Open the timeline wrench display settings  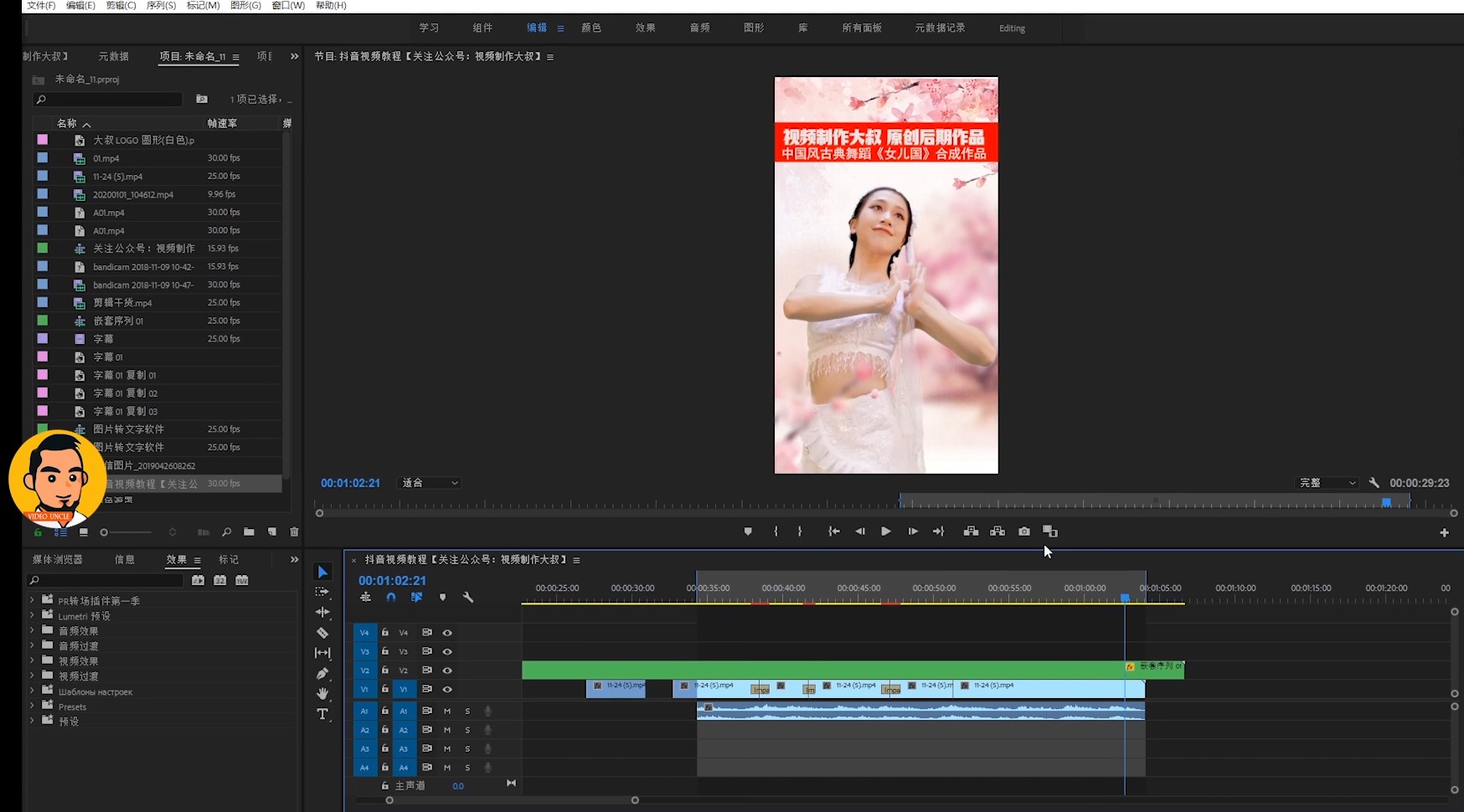pos(468,598)
